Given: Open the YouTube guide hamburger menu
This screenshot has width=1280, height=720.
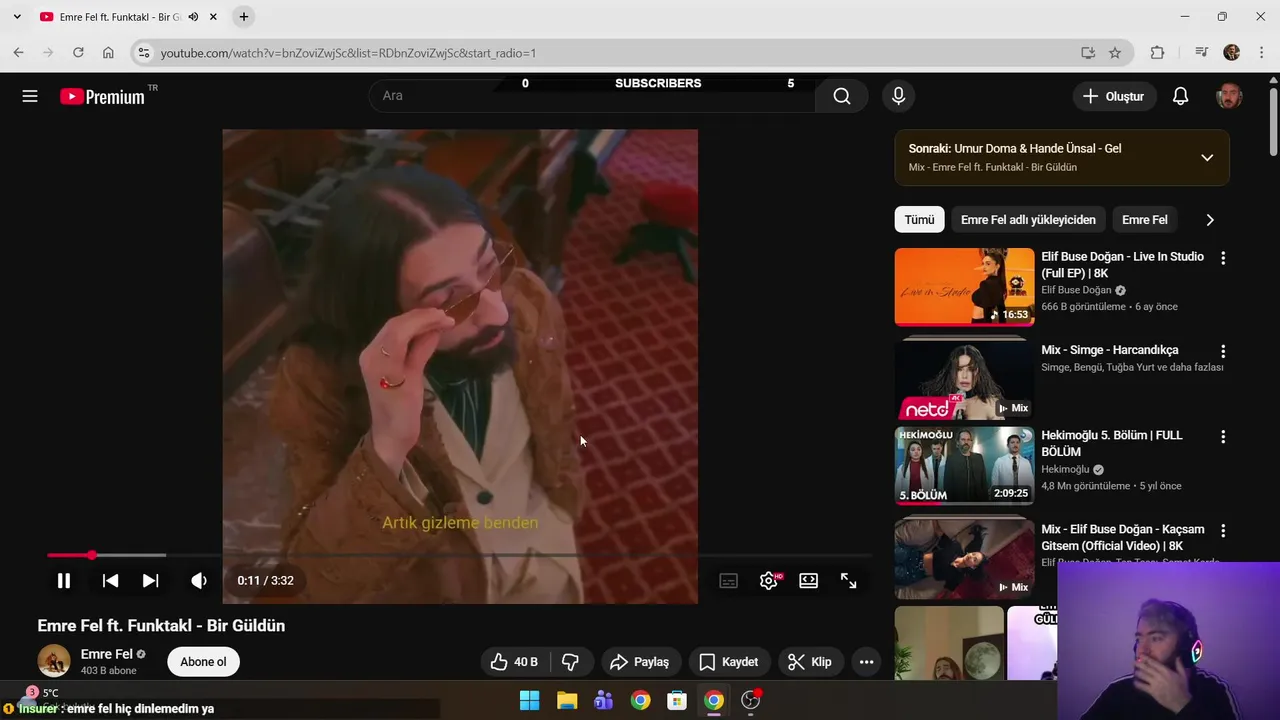Looking at the screenshot, I should (30, 96).
